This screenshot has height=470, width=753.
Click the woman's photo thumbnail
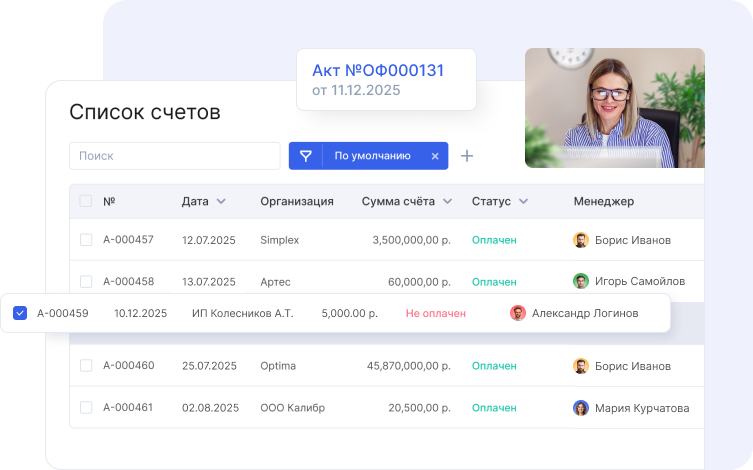pos(614,108)
